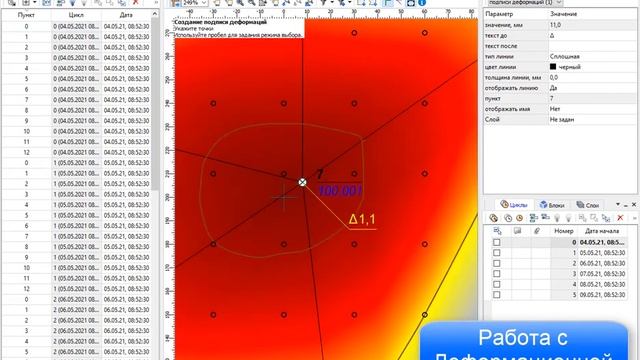640x360 pixels.
Task: Click Создание подписи деформаций hint text
Action: click(220, 22)
